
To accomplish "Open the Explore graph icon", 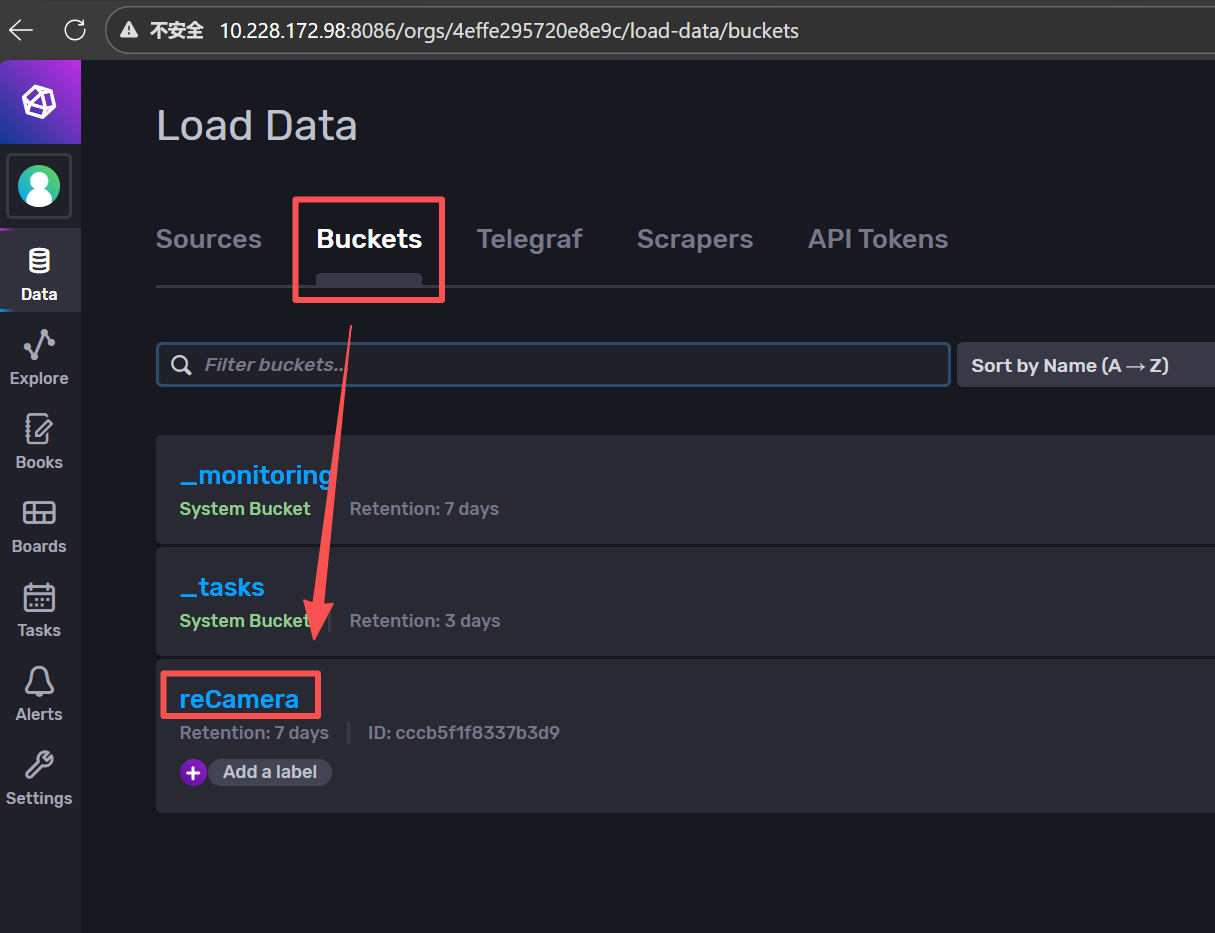I will tap(39, 356).
